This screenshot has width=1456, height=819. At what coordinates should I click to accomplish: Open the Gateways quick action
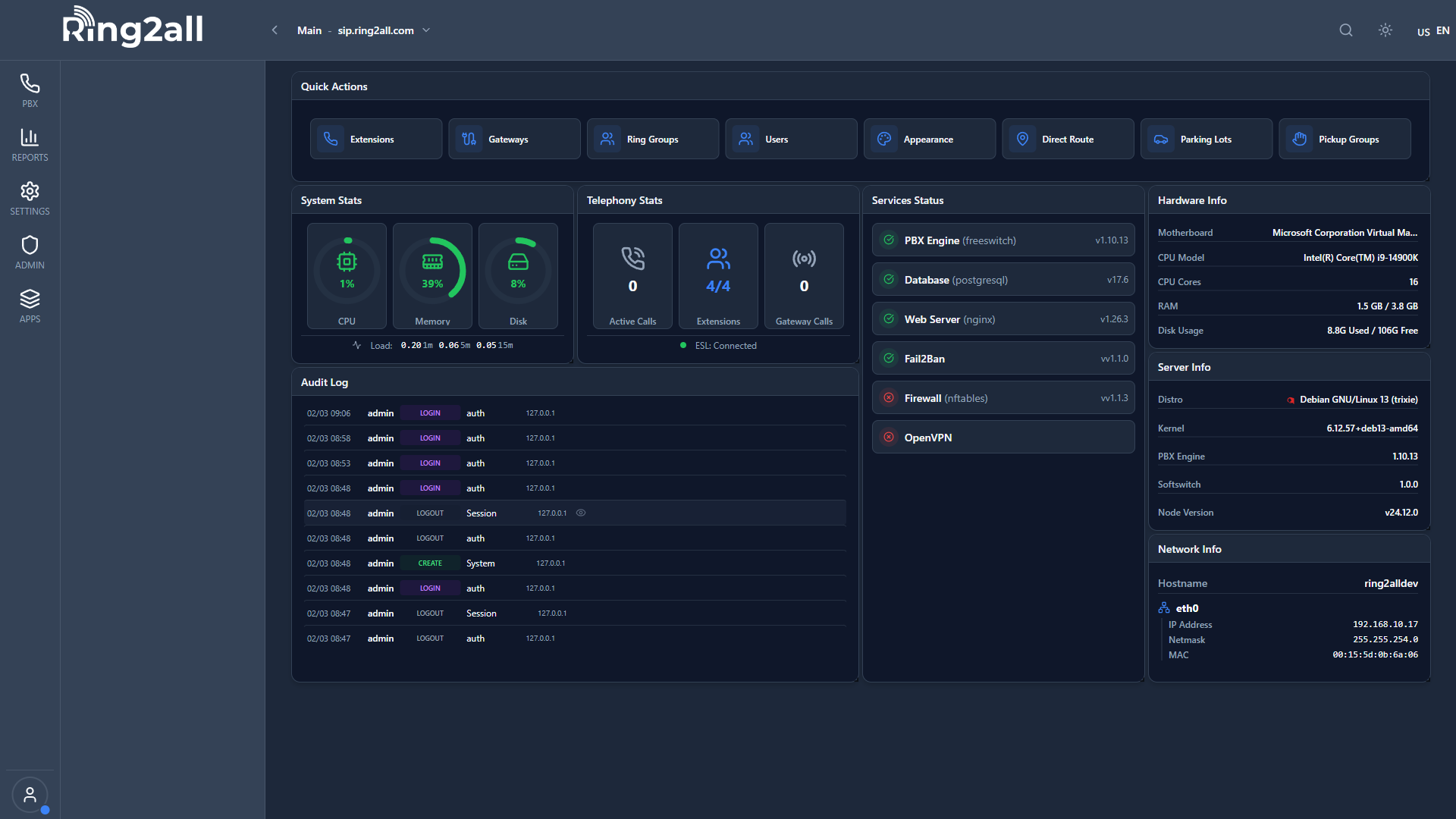pyautogui.click(x=514, y=139)
